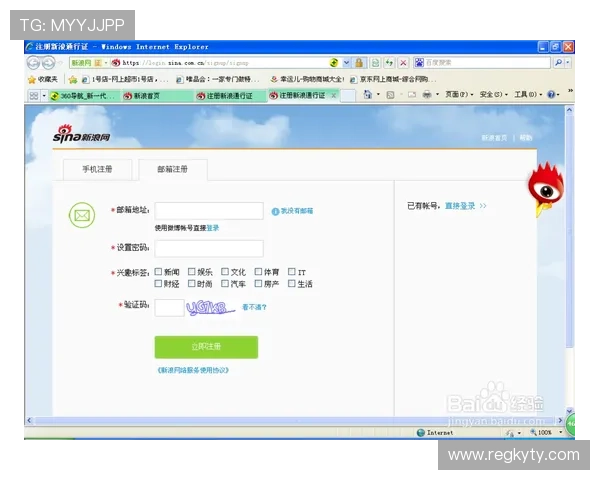The height and width of the screenshot is (480, 600).
Task: Go back with the browser Back arrow
Action: [x=34, y=62]
